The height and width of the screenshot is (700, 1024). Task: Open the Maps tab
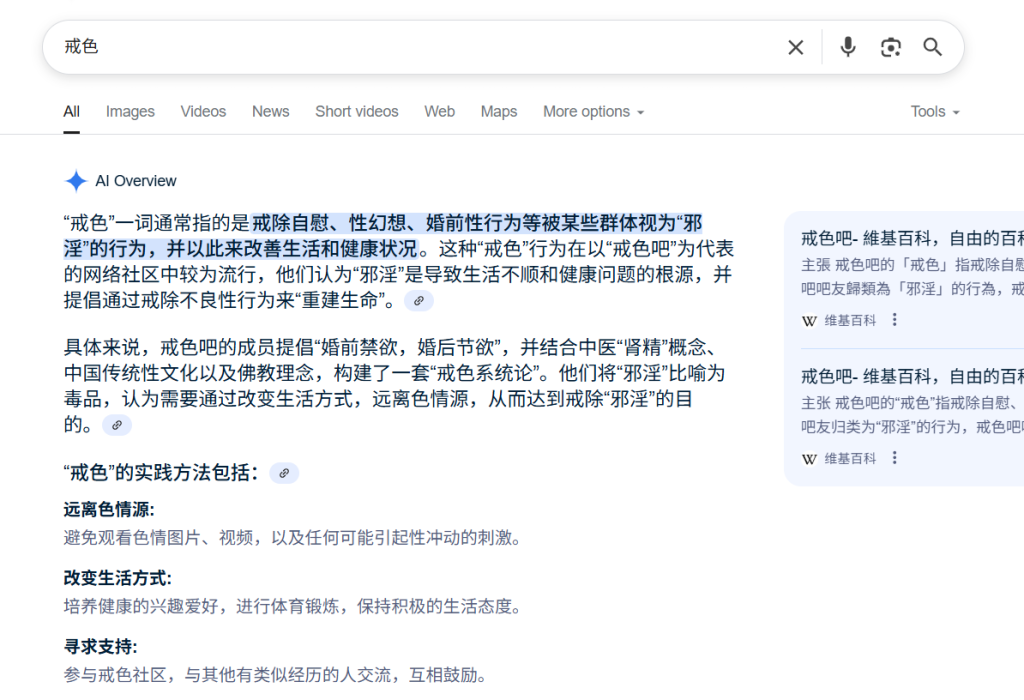(499, 112)
